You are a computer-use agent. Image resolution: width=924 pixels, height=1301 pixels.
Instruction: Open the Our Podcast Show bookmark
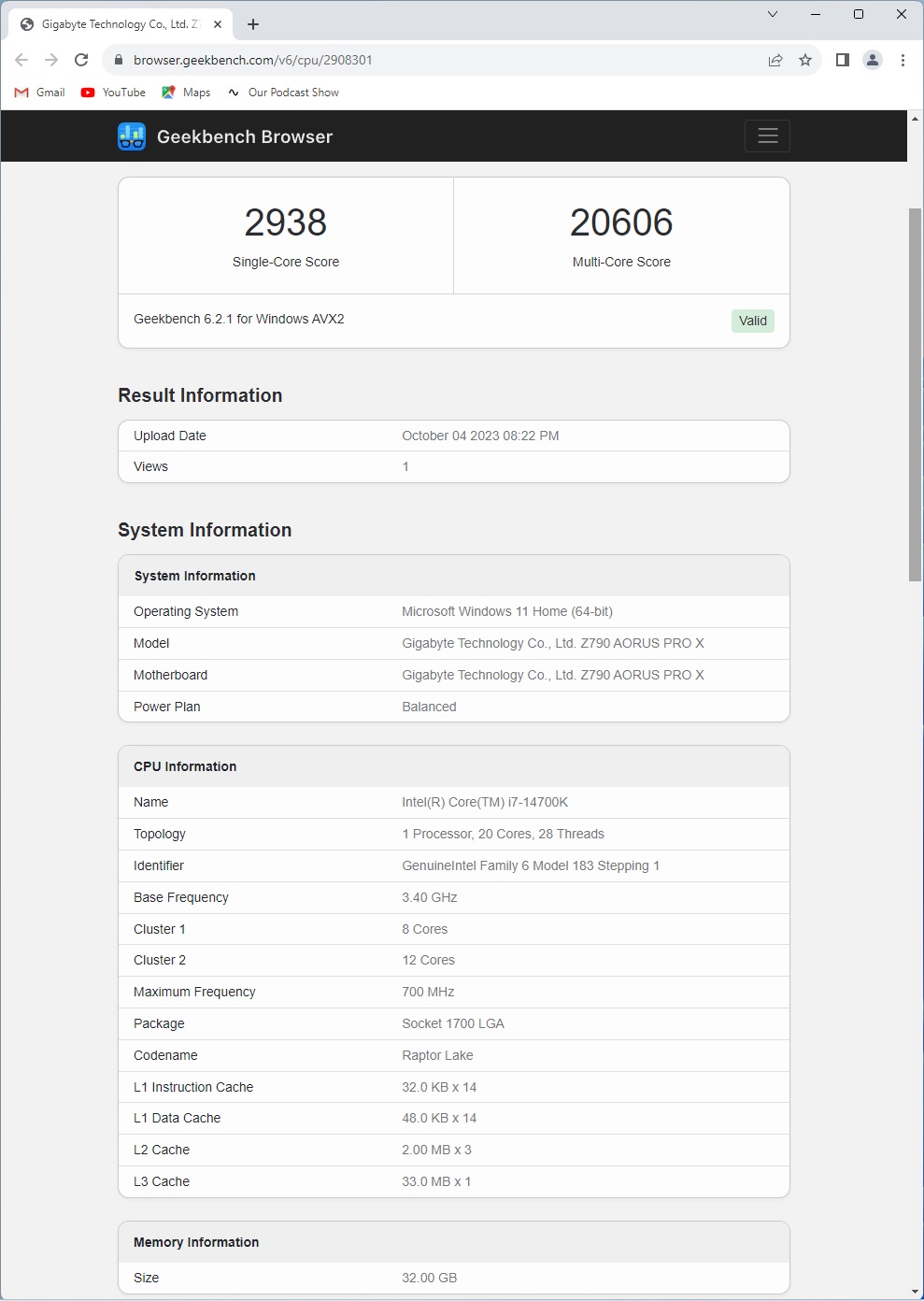[283, 93]
